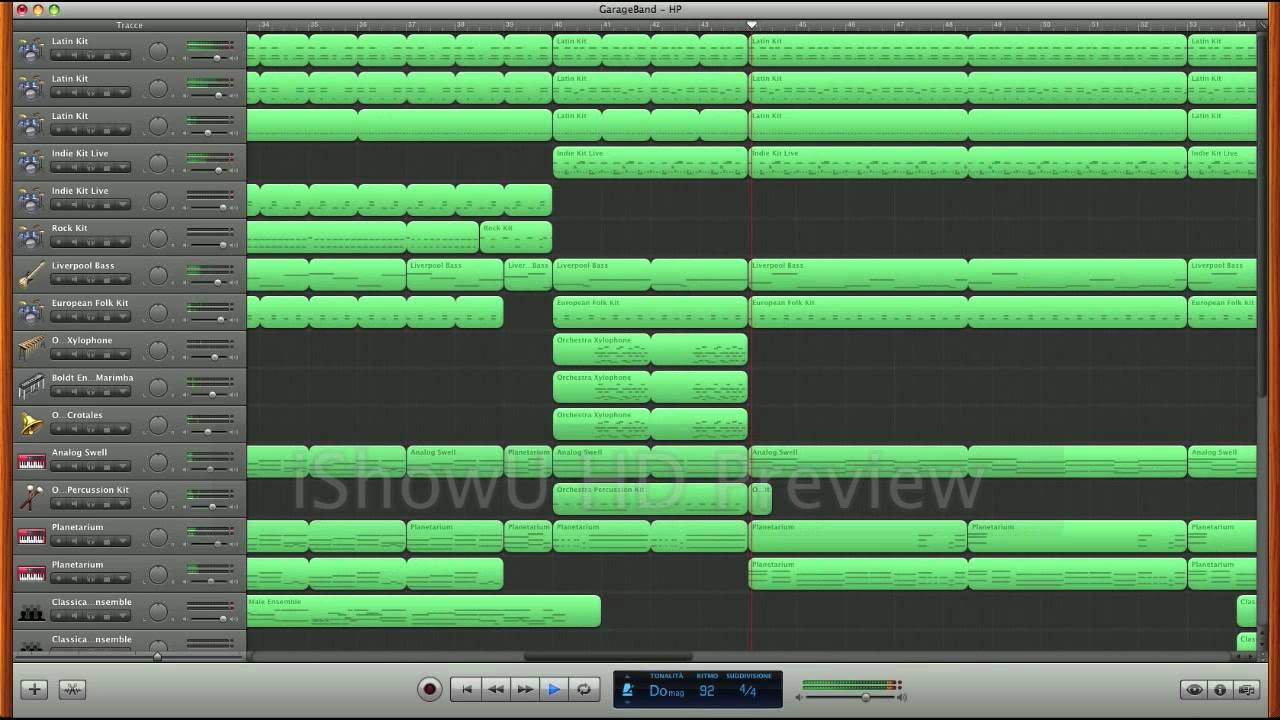Open the 4/4 time signature popup
The image size is (1280, 720).
pos(747,691)
